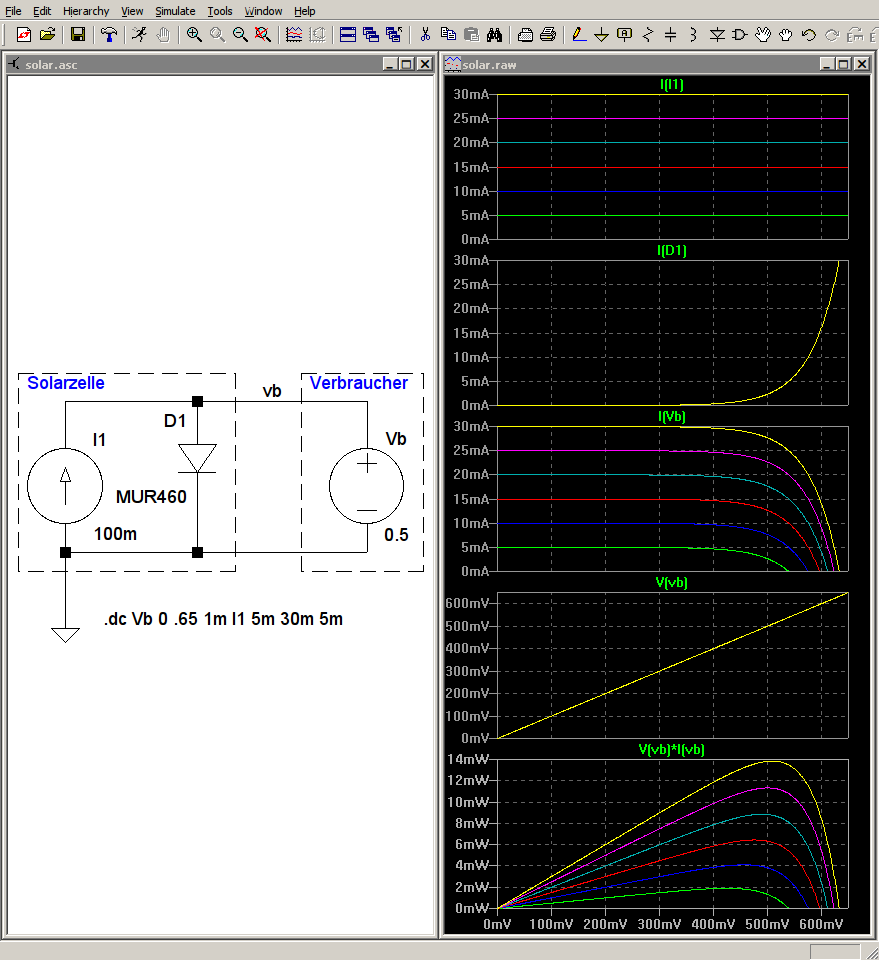Image resolution: width=879 pixels, height=960 pixels.
Task: Open the File menu
Action: (13, 11)
